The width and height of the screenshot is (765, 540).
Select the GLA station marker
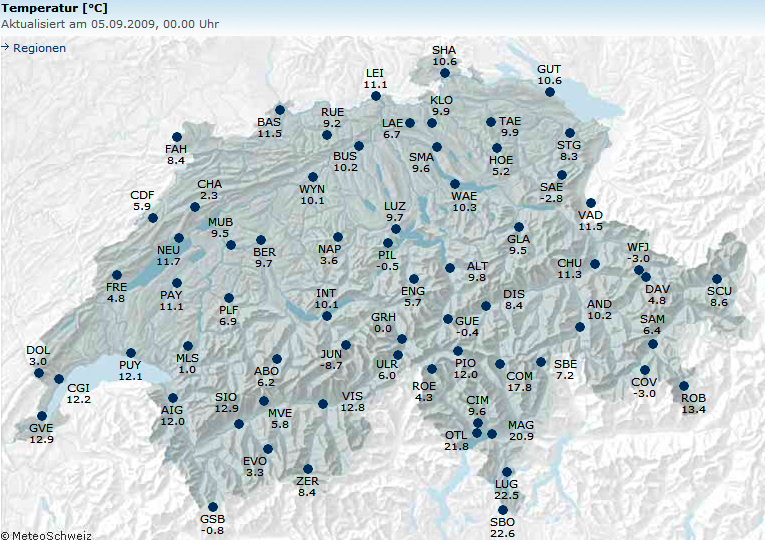click(519, 227)
